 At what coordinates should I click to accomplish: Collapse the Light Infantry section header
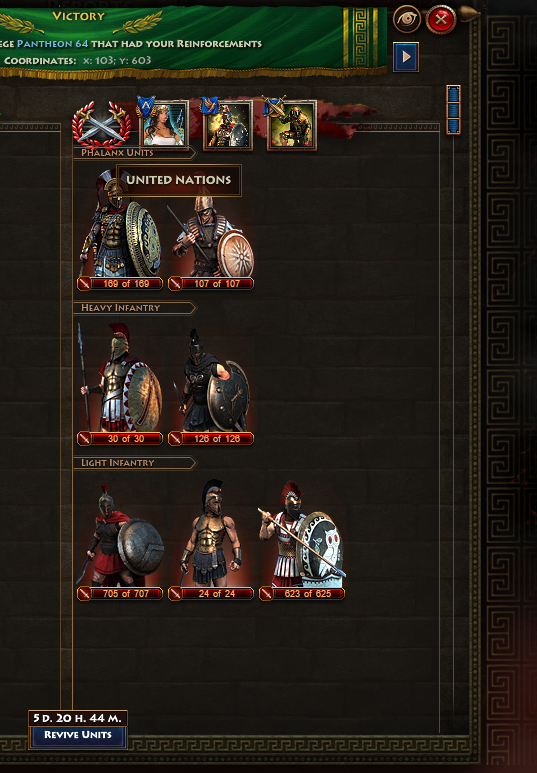coord(135,463)
